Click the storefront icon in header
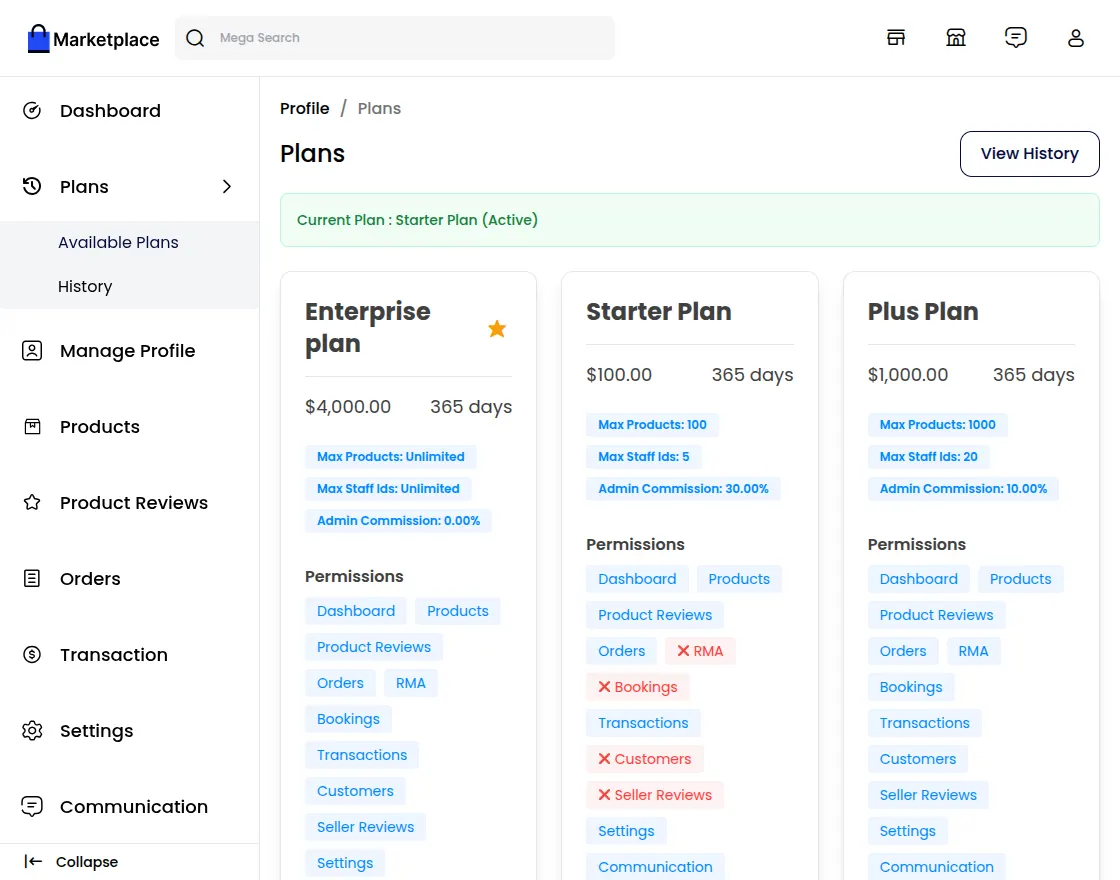 click(955, 38)
